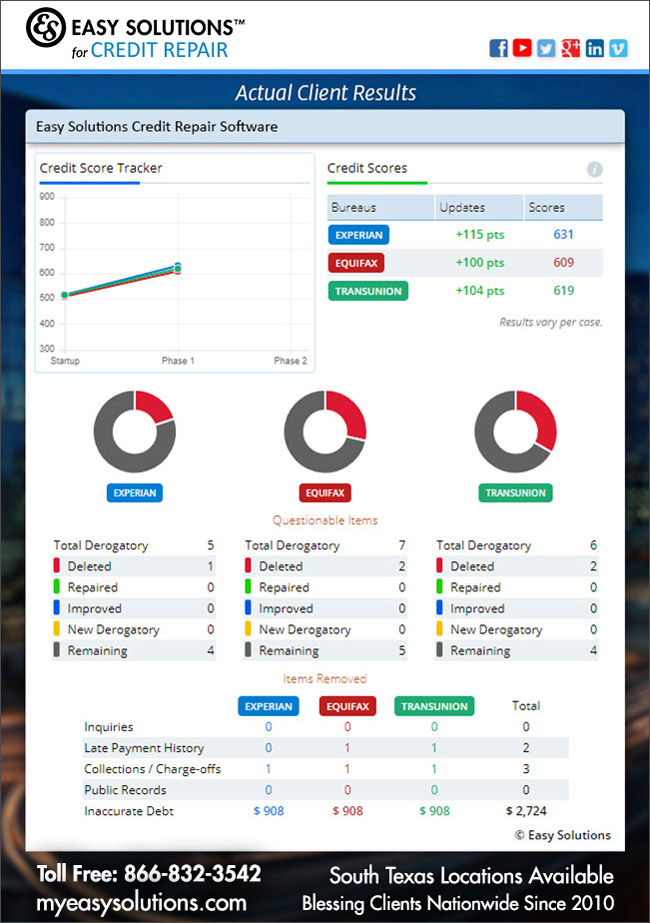Select TransUnion badge in Credit Scores table
This screenshot has width=650, height=923.
click(x=368, y=291)
